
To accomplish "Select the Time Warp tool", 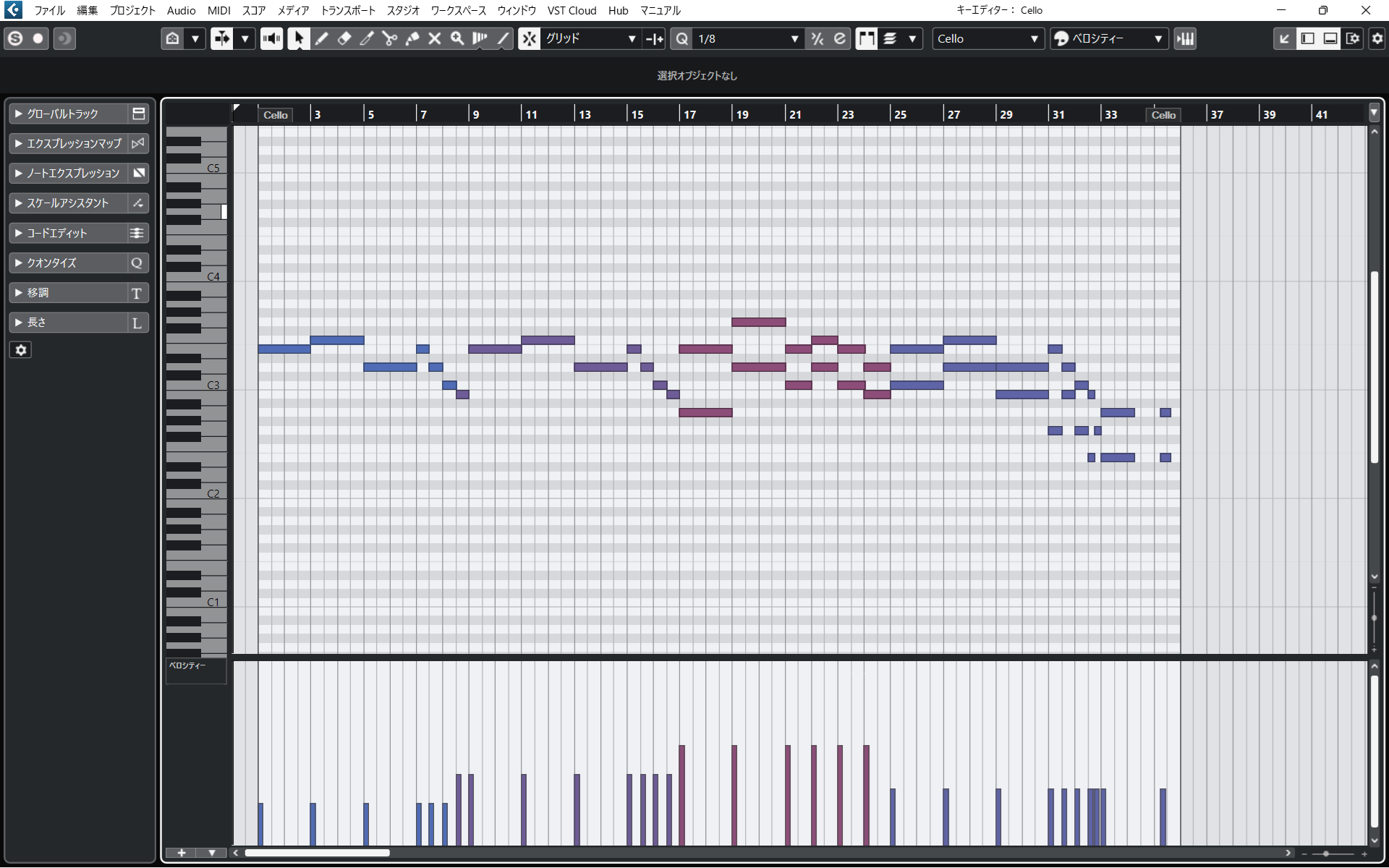I will pyautogui.click(x=480, y=39).
